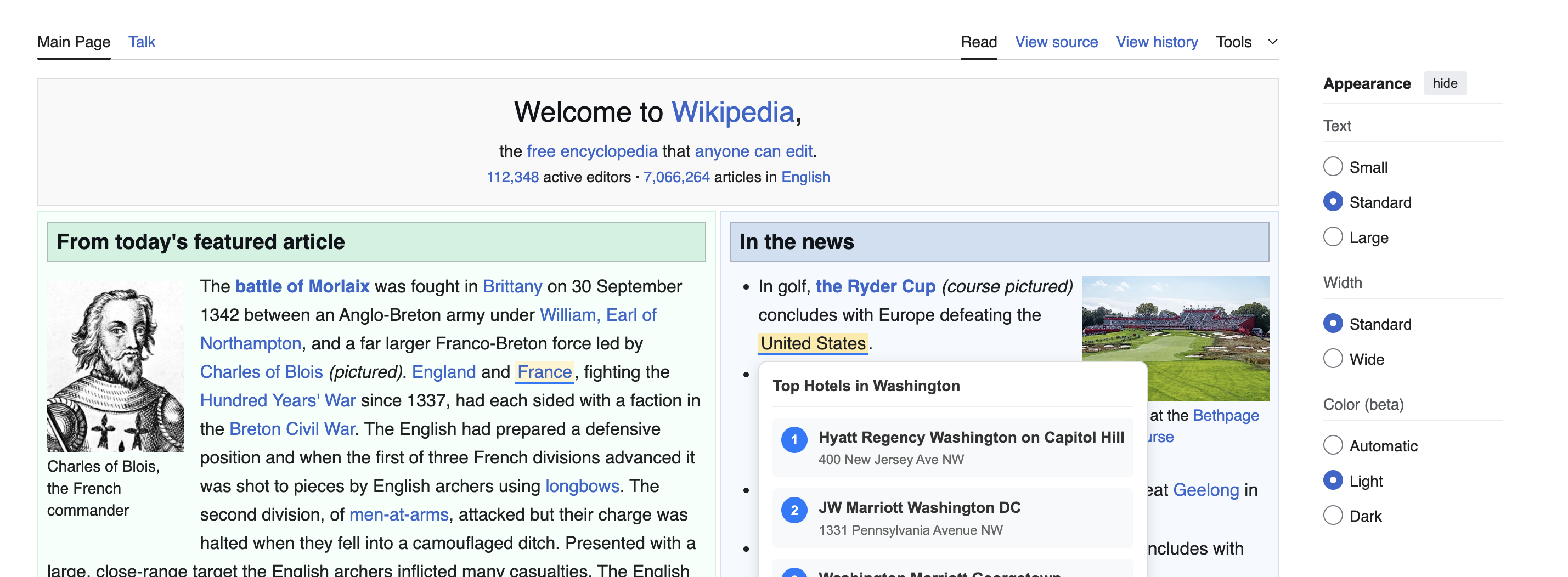Hide the Appearance panel

(x=1445, y=83)
